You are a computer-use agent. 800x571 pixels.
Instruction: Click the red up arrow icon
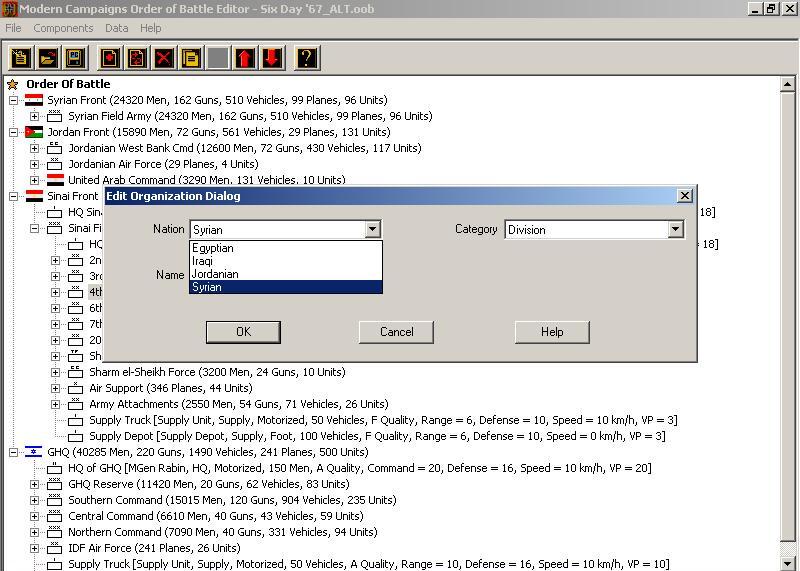pyautogui.click(x=245, y=57)
